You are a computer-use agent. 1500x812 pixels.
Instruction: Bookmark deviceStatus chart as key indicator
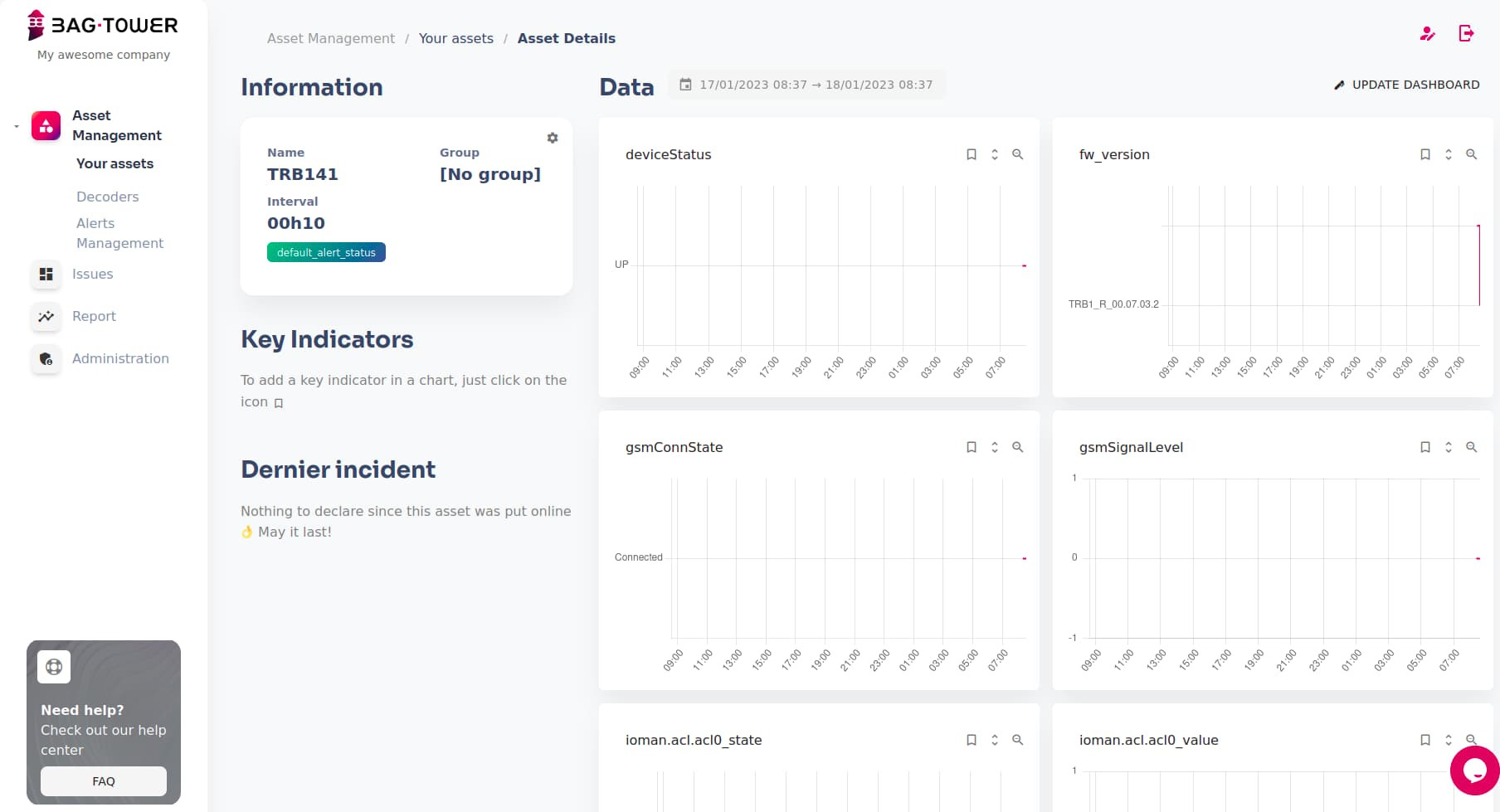tap(972, 154)
